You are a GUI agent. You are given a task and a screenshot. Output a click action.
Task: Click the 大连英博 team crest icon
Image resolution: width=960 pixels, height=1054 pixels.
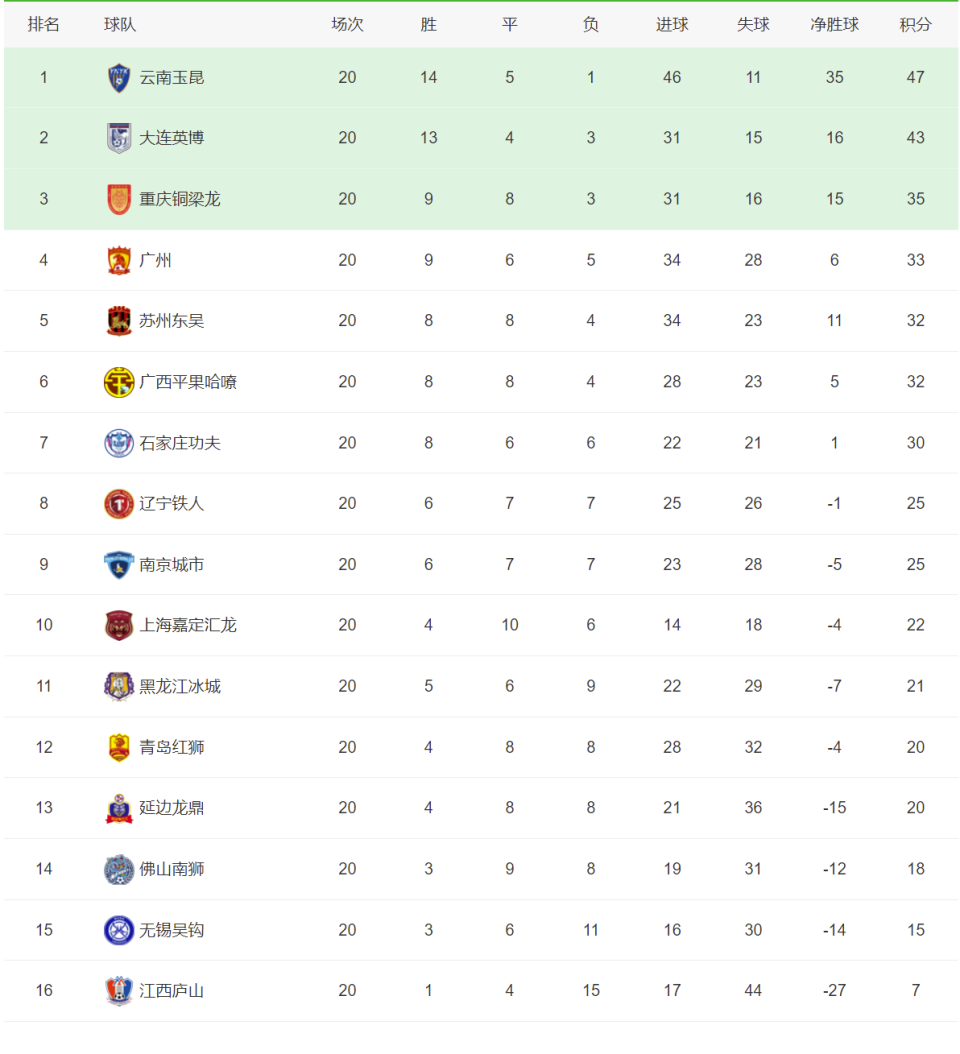tap(119, 138)
